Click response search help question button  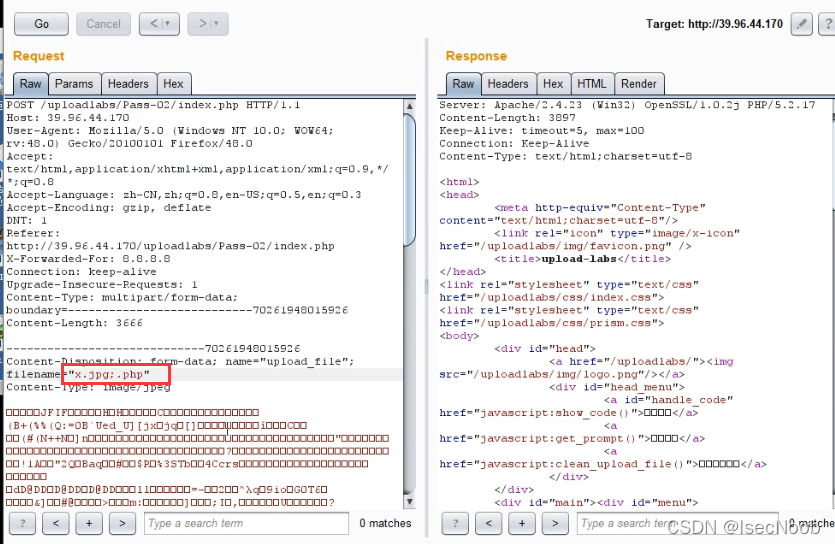point(455,523)
